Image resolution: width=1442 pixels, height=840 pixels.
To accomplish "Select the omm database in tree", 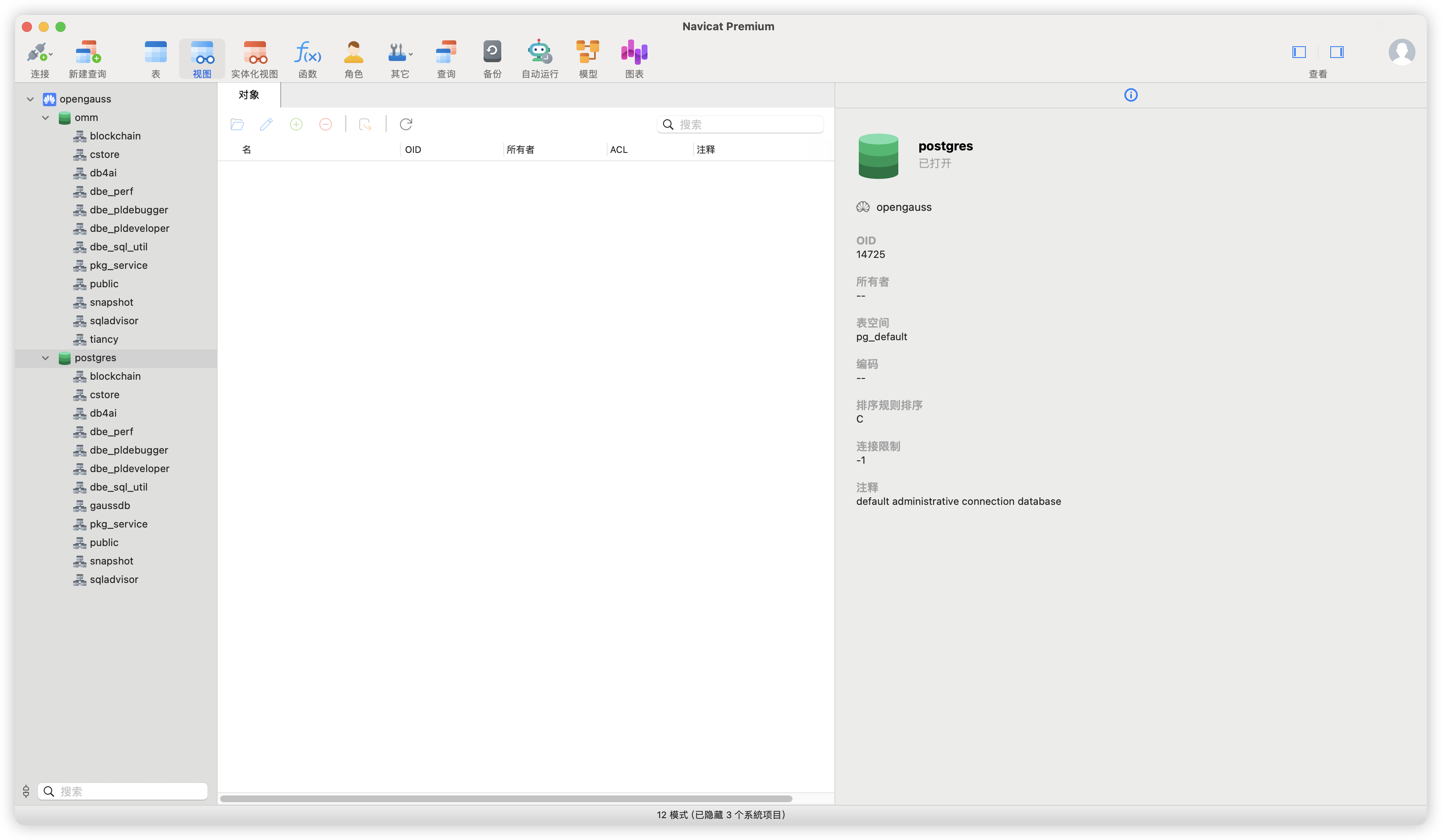I will (x=86, y=117).
